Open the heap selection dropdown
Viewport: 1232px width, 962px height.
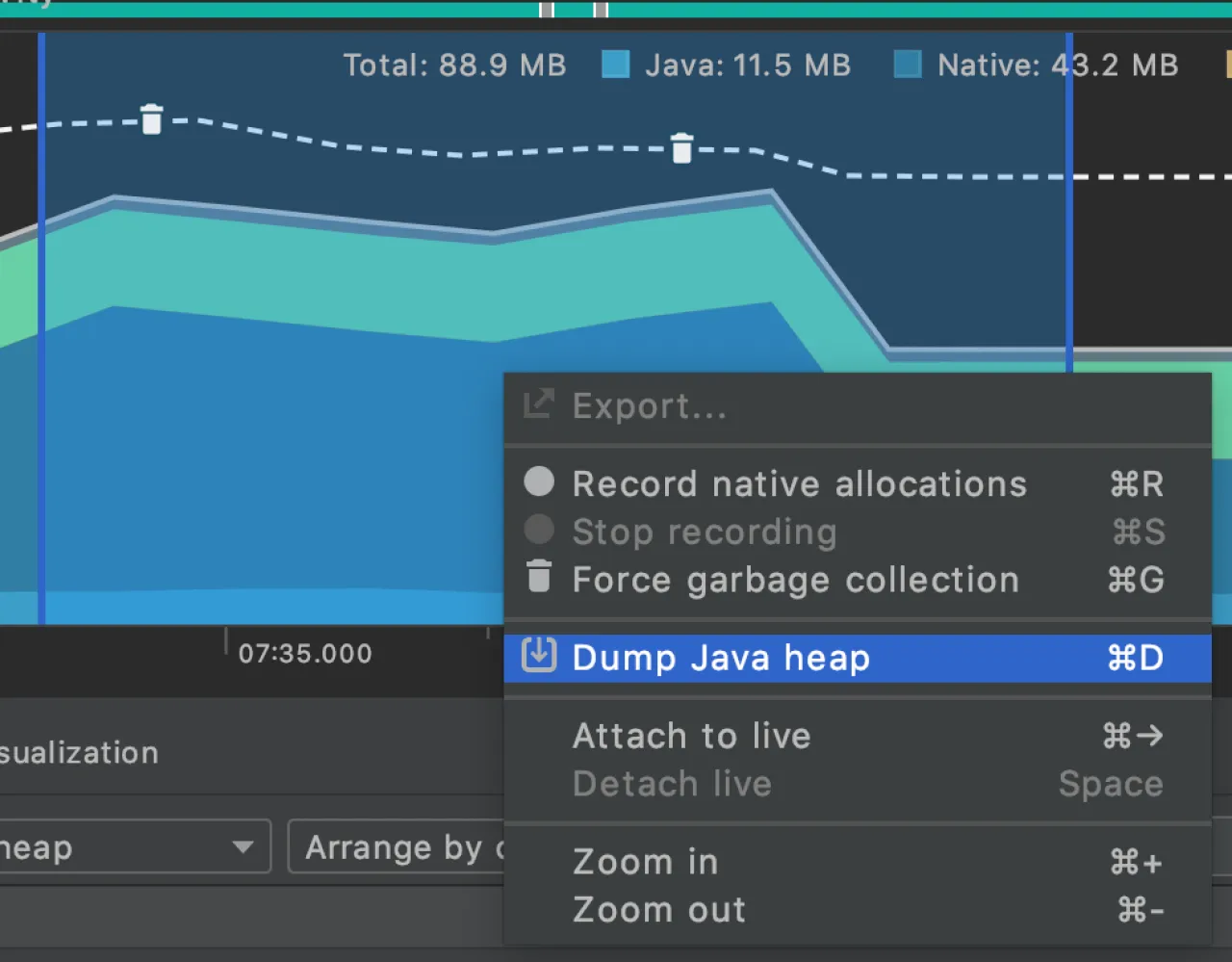point(135,847)
